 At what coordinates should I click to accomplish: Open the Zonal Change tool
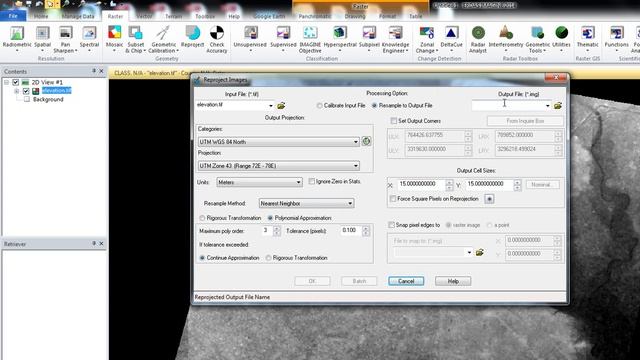click(x=427, y=39)
